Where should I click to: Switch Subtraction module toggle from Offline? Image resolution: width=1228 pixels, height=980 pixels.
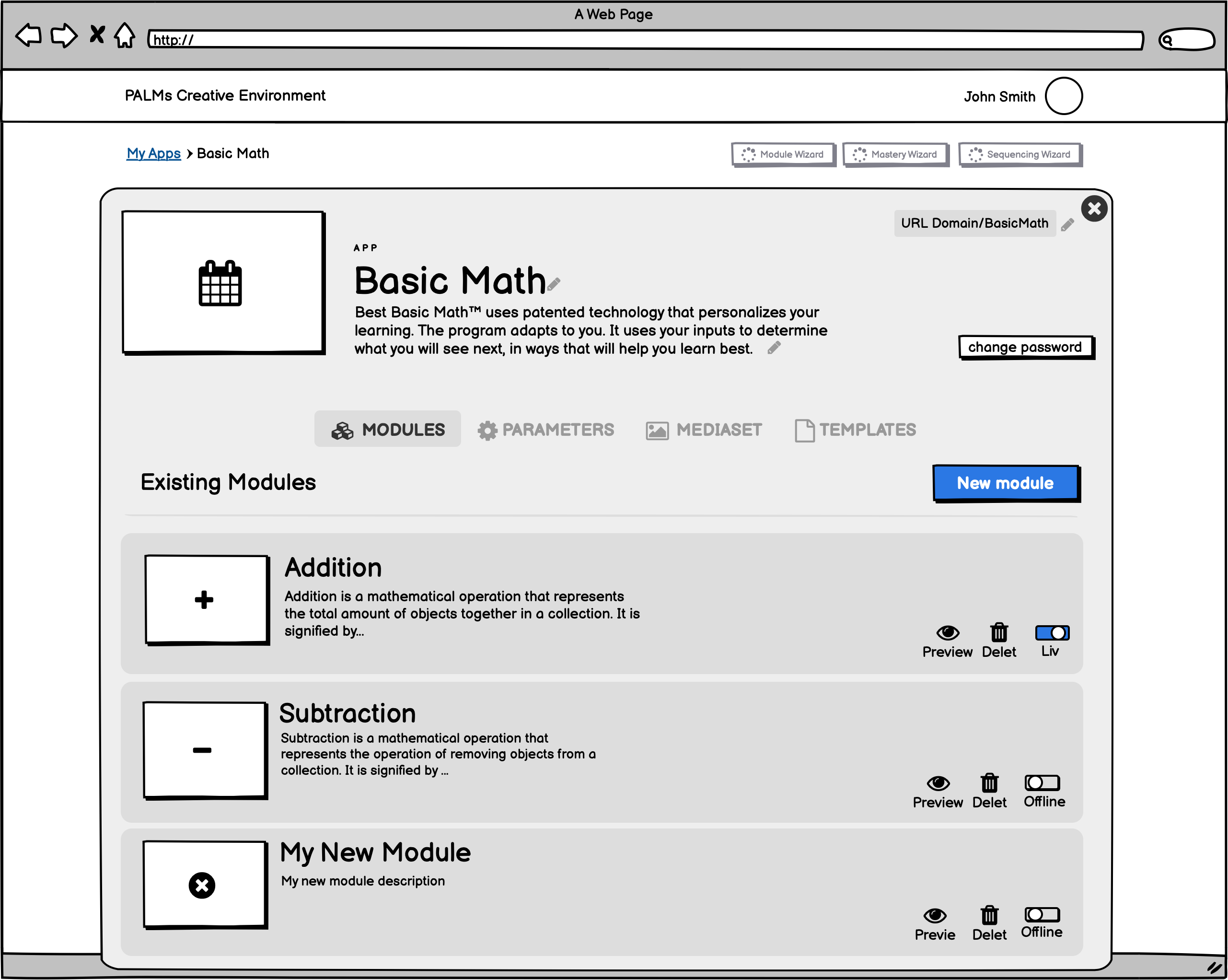click(1042, 782)
